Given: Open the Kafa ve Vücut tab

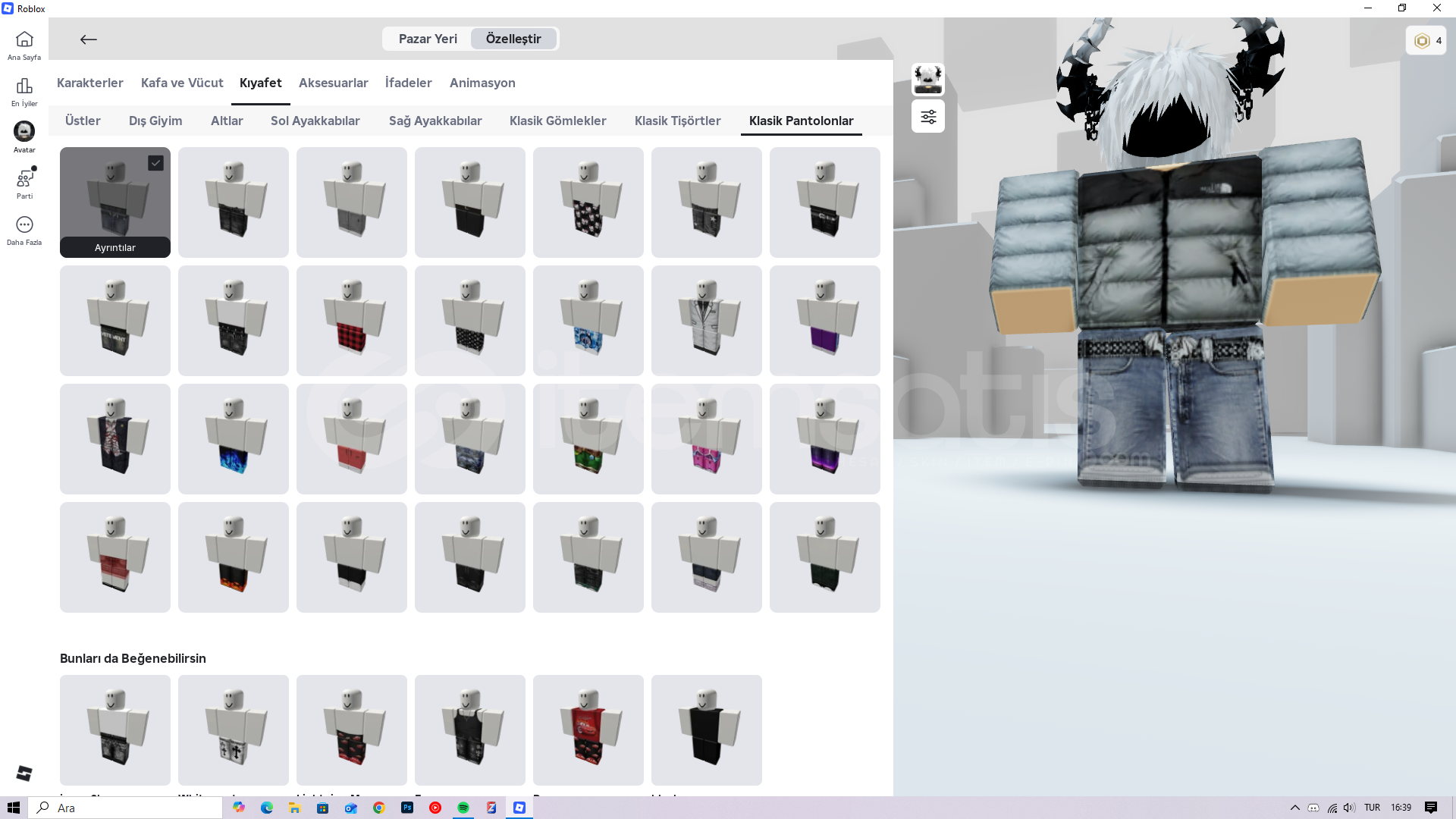Looking at the screenshot, I should (182, 83).
